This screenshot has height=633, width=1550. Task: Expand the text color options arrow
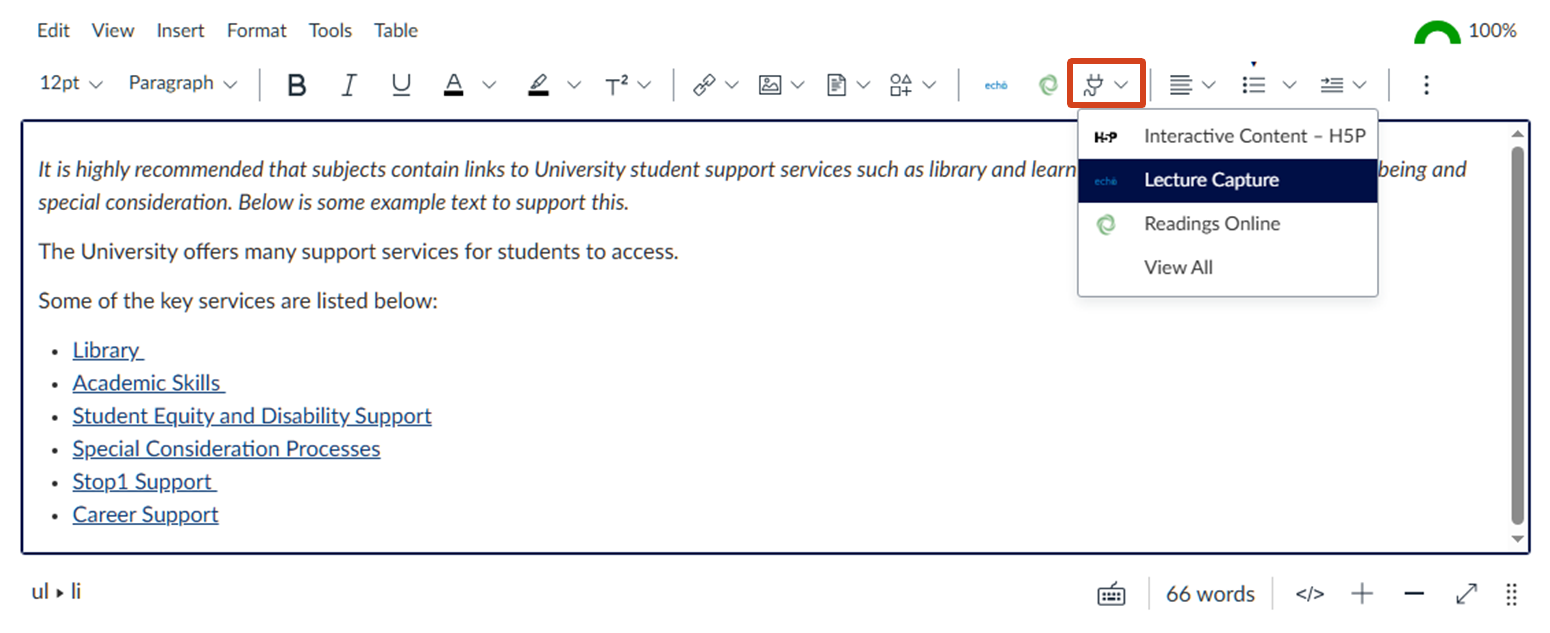click(x=489, y=85)
